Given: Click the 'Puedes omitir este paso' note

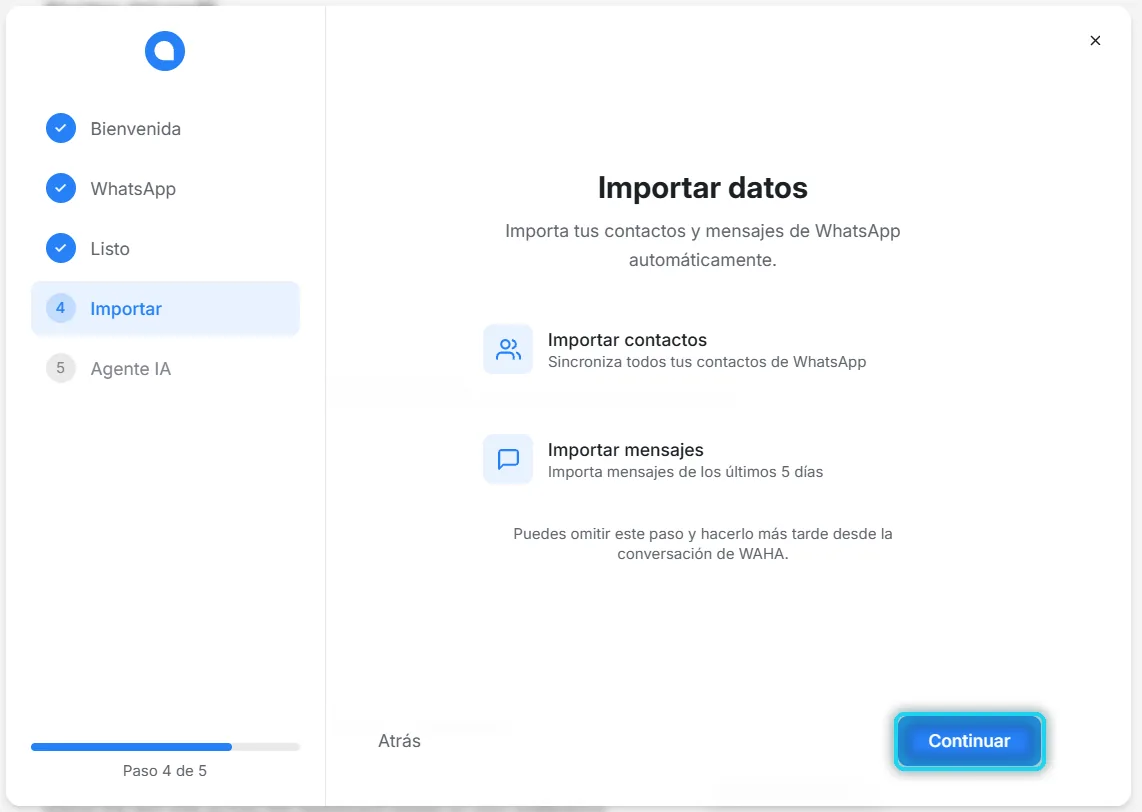Looking at the screenshot, I should click(703, 543).
